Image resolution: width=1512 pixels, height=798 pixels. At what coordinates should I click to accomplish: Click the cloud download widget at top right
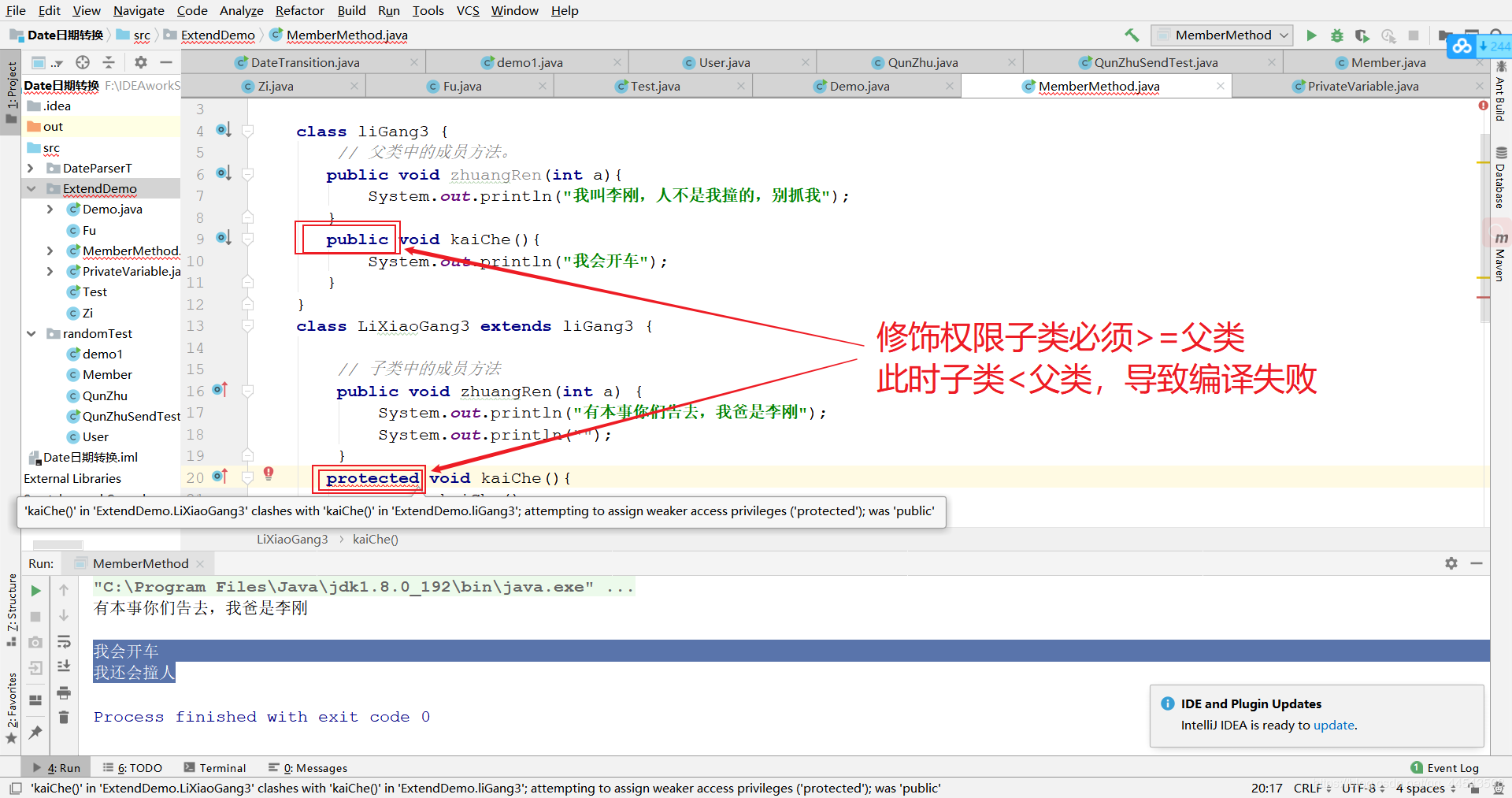click(1478, 46)
